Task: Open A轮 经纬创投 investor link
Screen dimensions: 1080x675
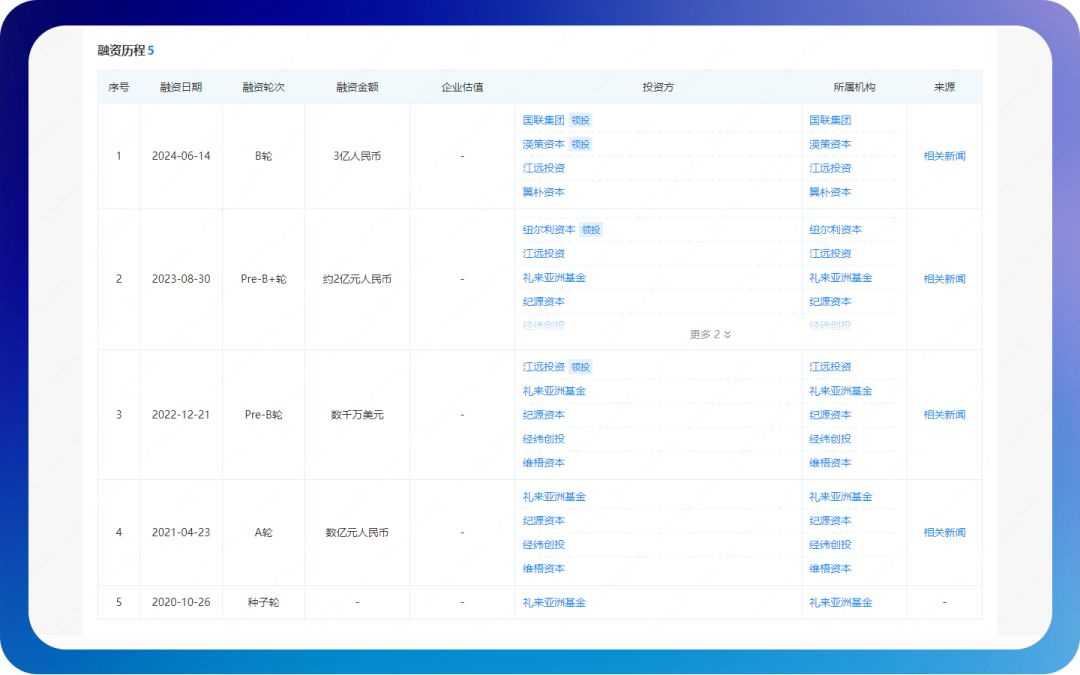Action: (x=543, y=545)
